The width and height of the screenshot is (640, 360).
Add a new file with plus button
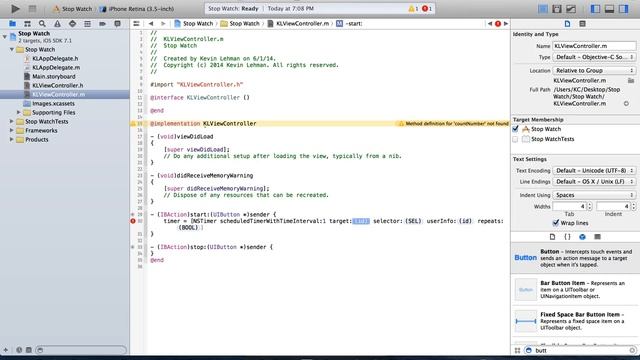6,350
